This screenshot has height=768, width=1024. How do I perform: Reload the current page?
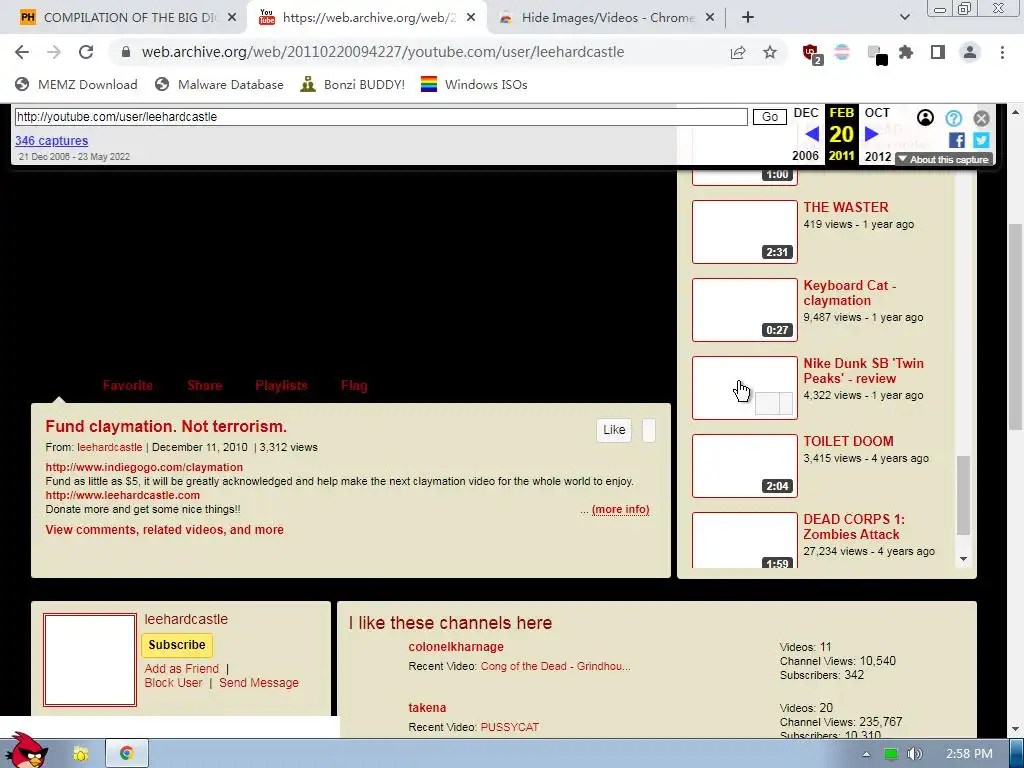click(x=86, y=52)
